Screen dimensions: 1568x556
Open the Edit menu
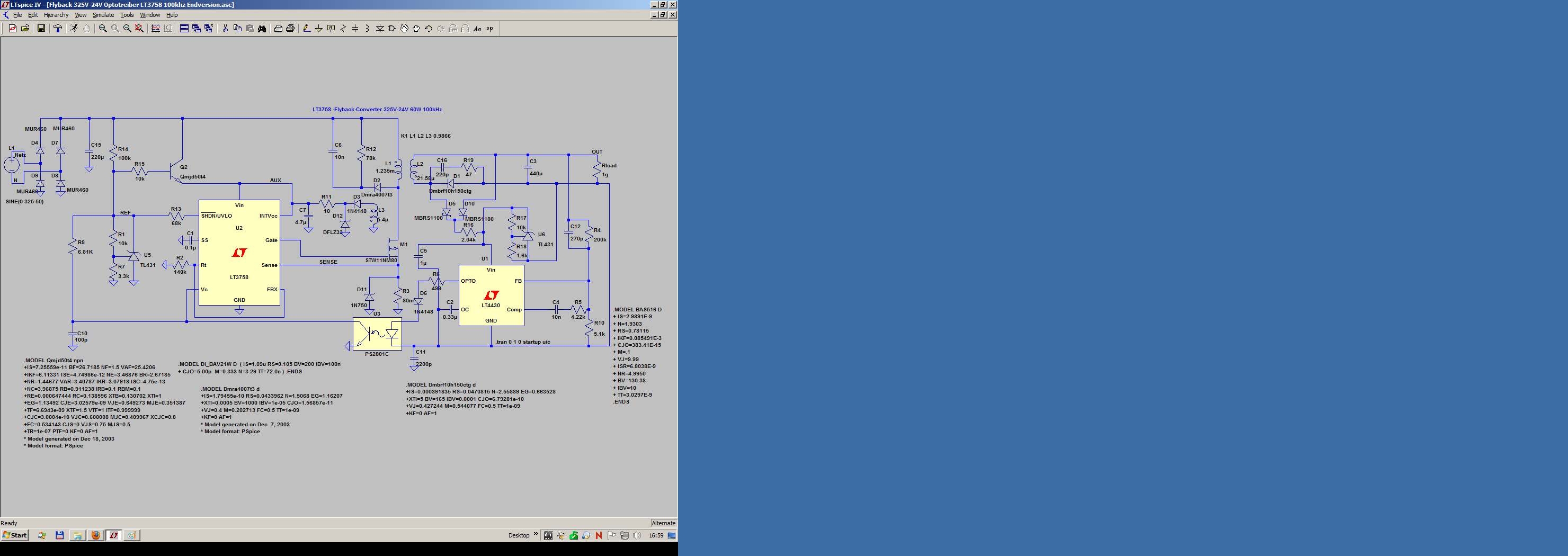[33, 15]
